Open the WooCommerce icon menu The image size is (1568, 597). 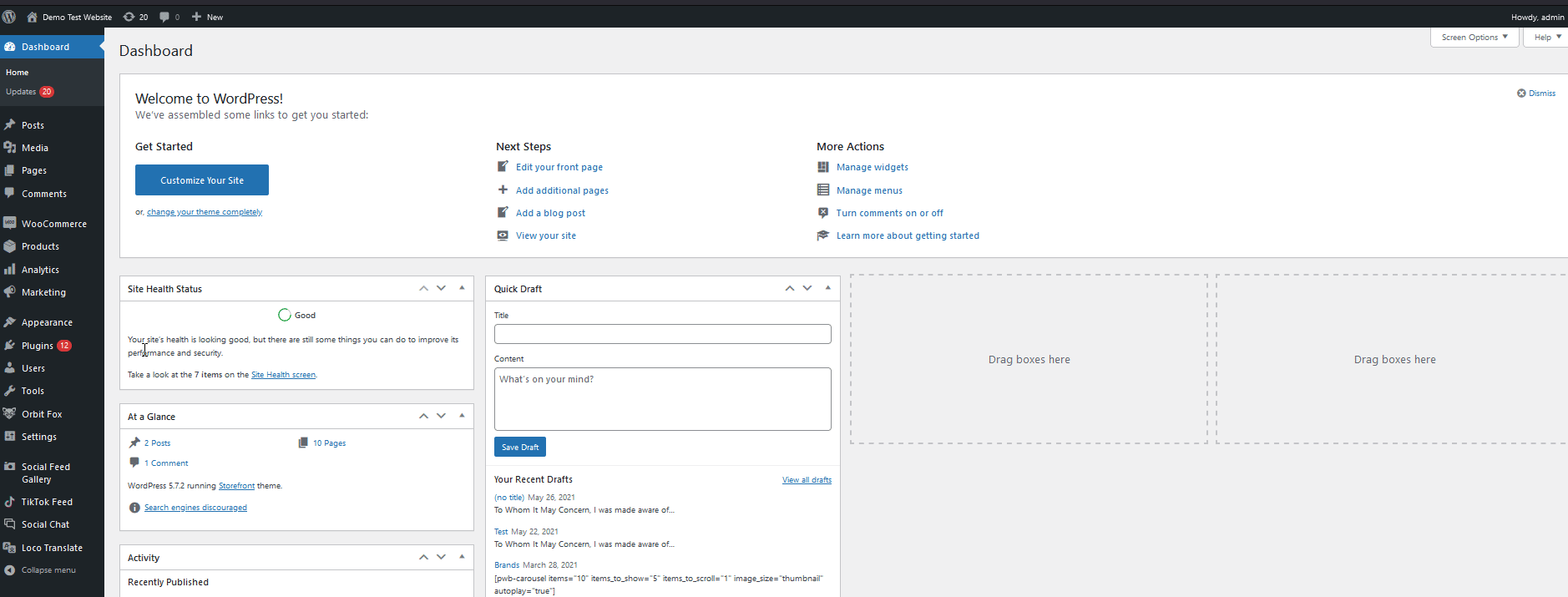click(10, 223)
